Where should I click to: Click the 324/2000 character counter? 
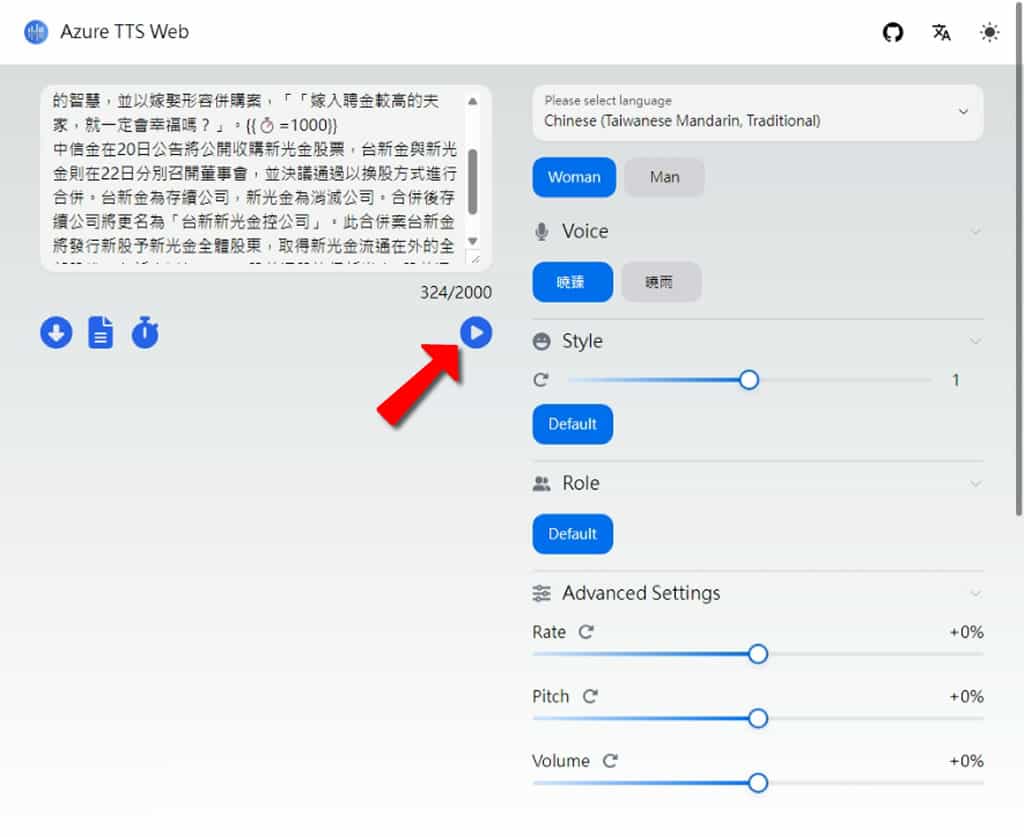[456, 292]
